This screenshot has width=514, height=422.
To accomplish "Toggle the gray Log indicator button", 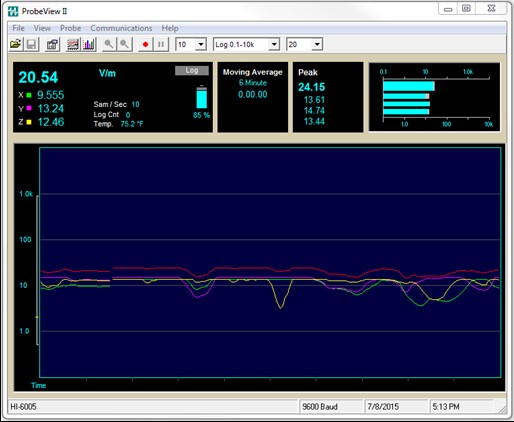I will (192, 70).
